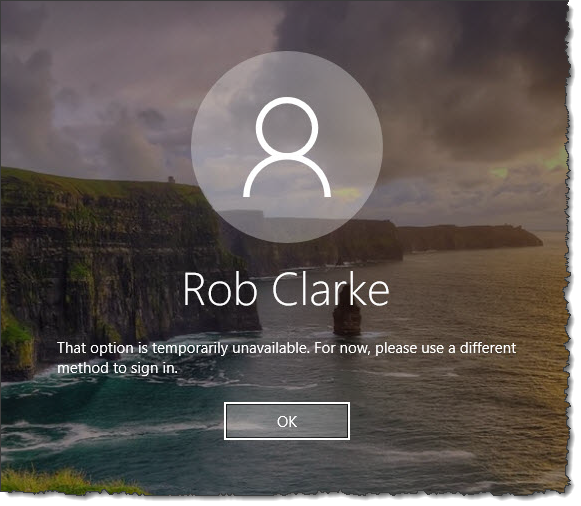Screen dimensions: 581x506
Task: Click the temporarily unavailable error message
Action: 286,358
